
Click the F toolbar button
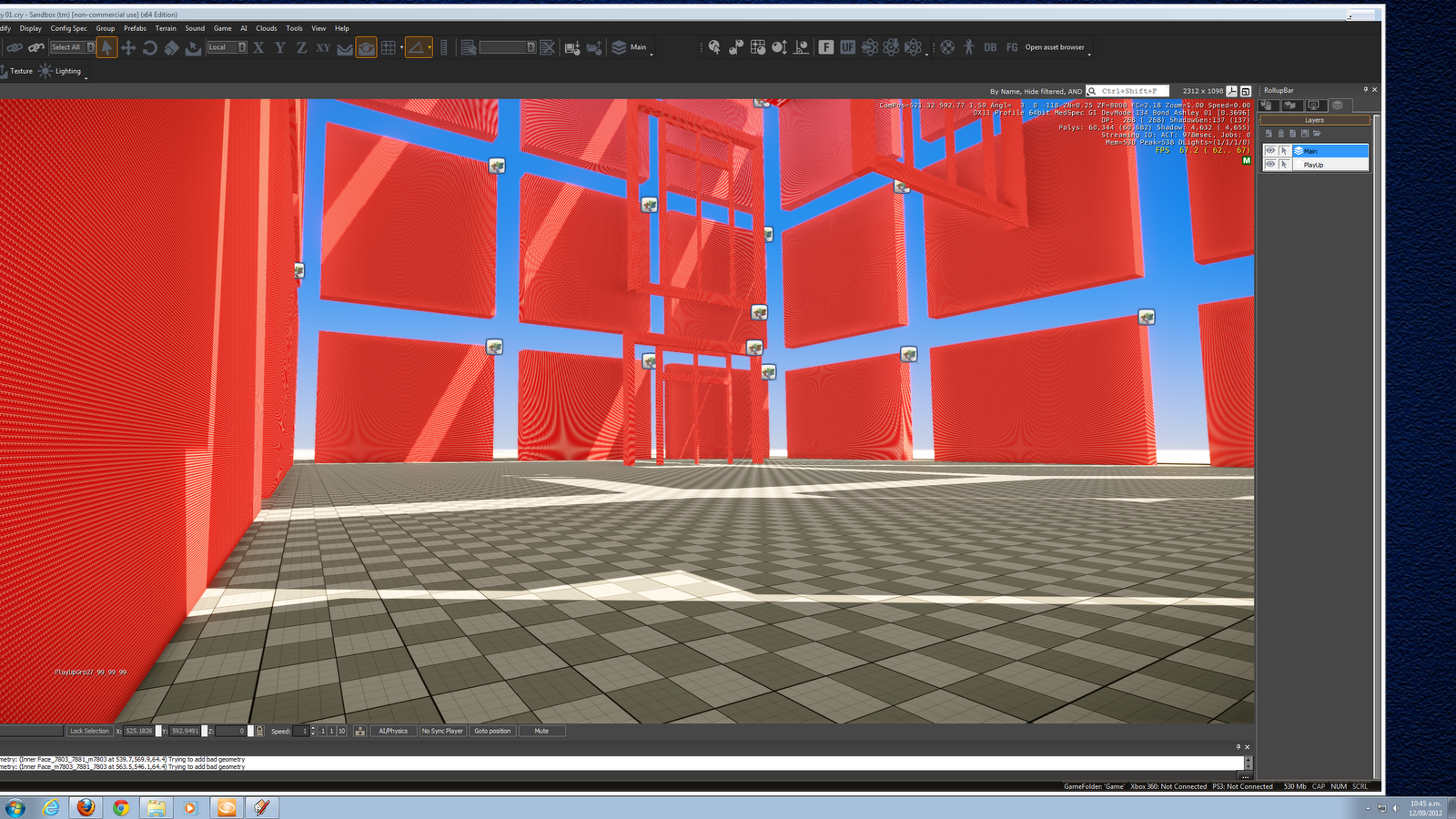pyautogui.click(x=826, y=47)
